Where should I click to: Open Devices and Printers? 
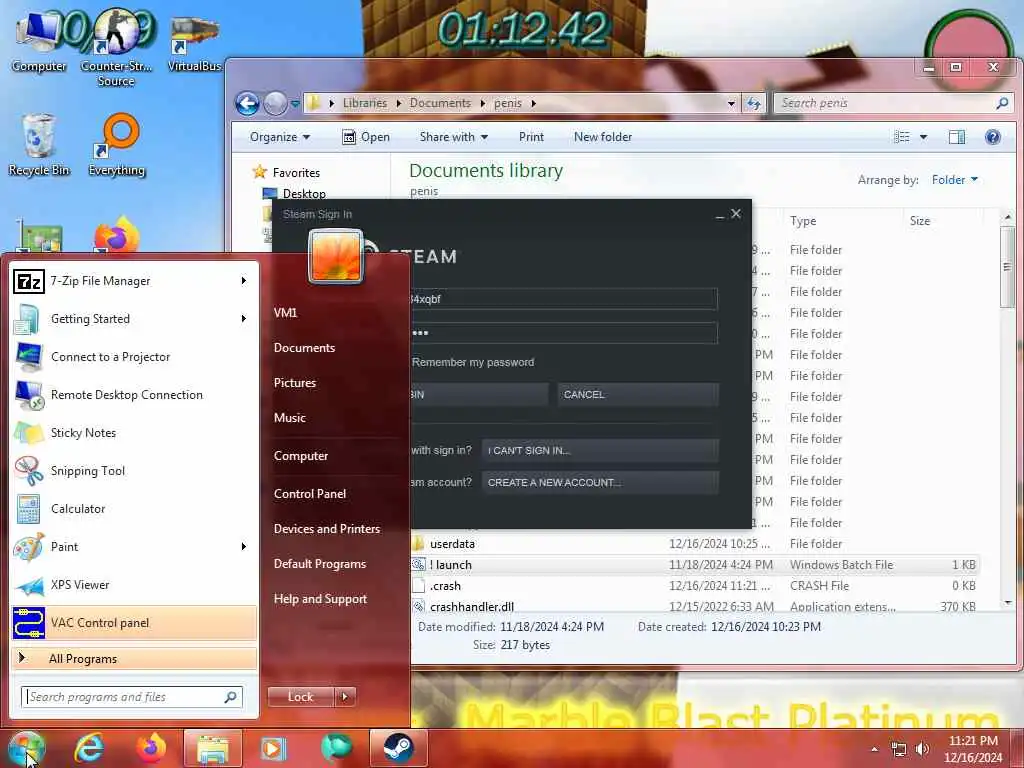click(327, 529)
